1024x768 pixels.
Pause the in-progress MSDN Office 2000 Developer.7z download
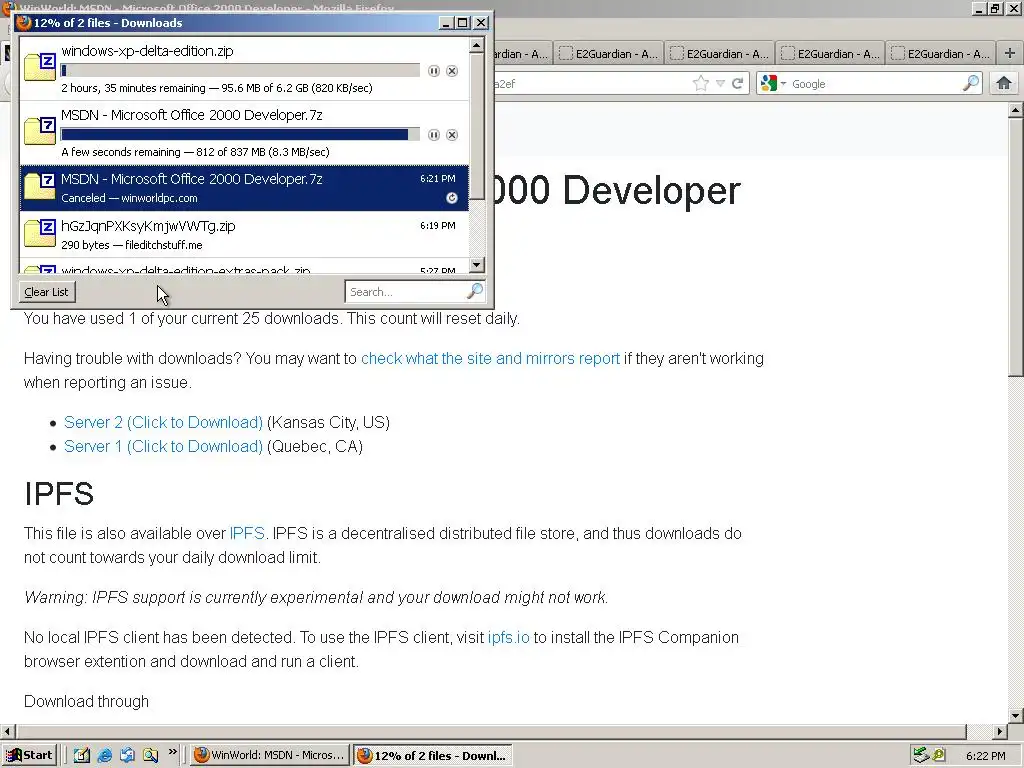434,135
